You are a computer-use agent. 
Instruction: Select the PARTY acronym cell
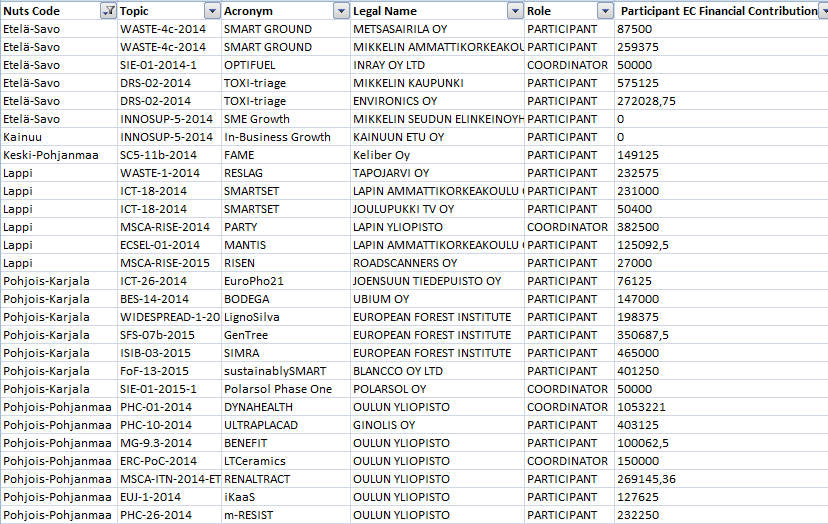tap(286, 227)
